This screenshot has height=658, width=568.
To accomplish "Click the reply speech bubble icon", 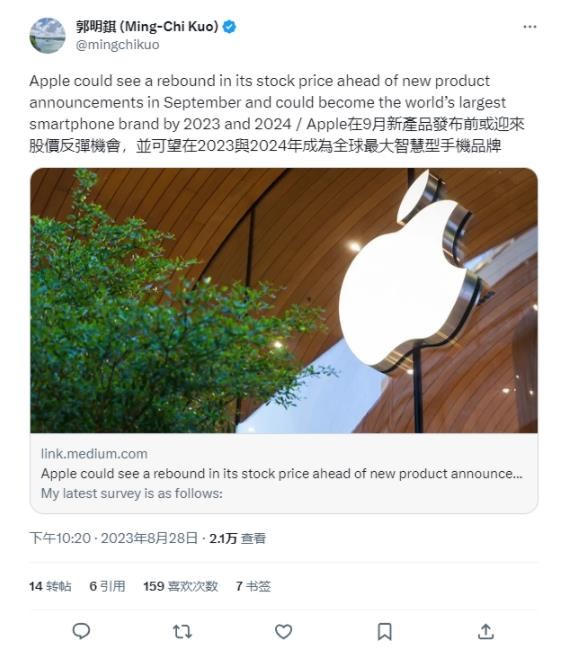I will [81, 631].
